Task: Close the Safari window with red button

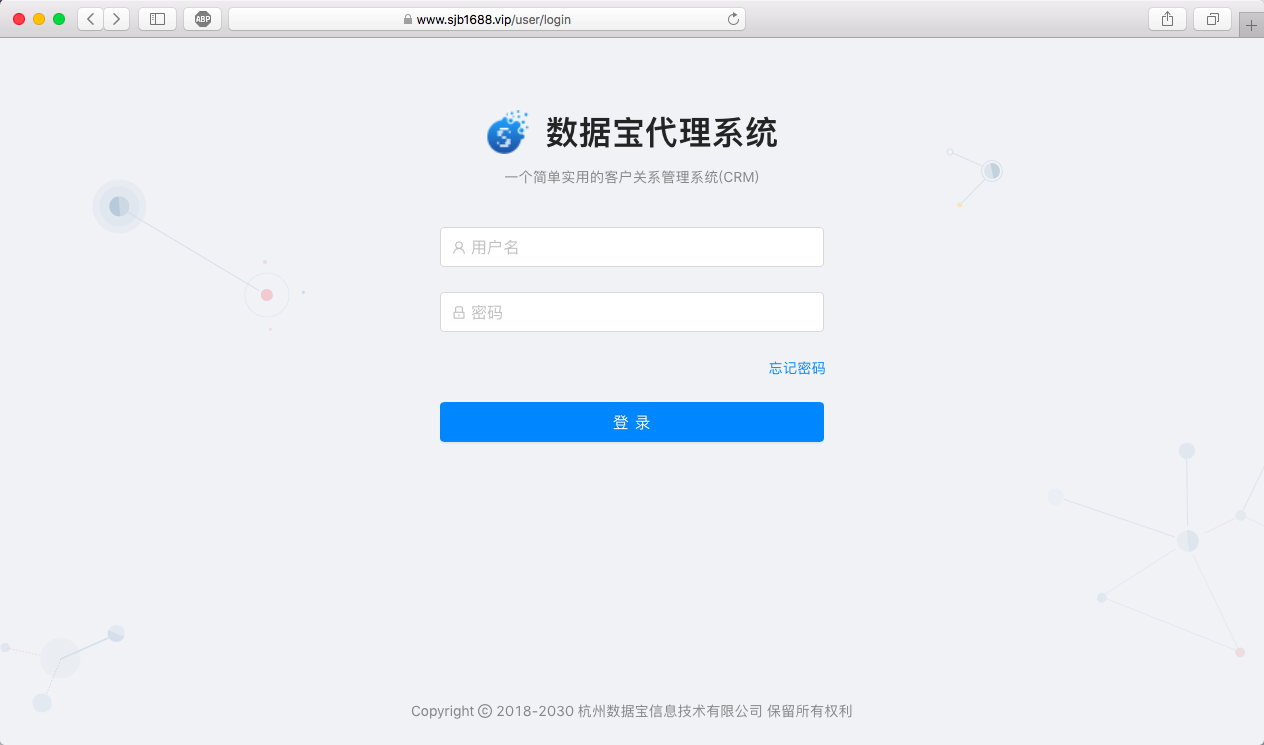Action: click(x=19, y=19)
